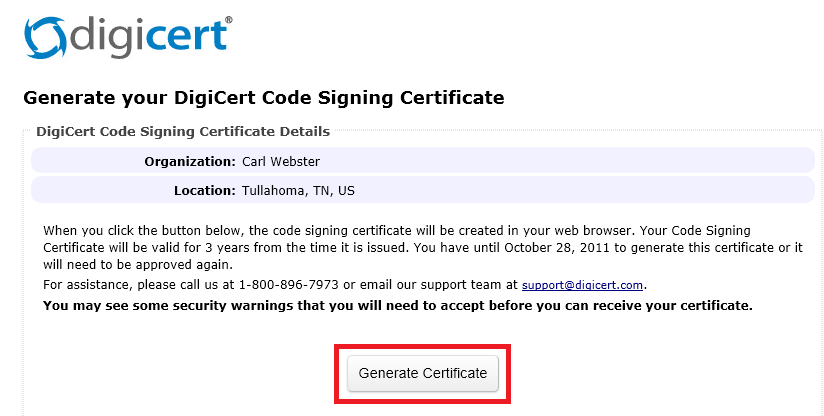Screen dimensions: 824x416
Task: Click the bold security warnings notice
Action: tap(397, 304)
